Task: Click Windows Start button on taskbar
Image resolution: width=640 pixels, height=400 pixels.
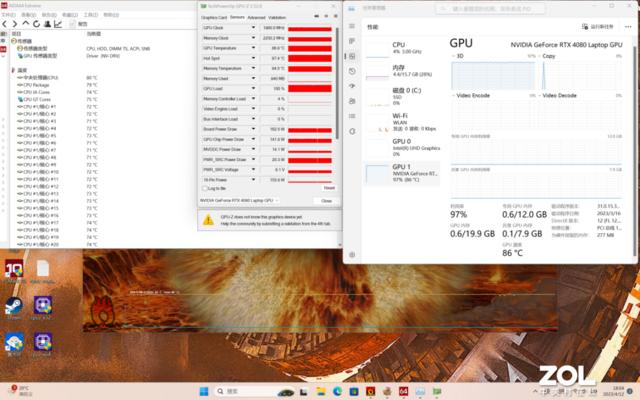Action: click(x=204, y=391)
